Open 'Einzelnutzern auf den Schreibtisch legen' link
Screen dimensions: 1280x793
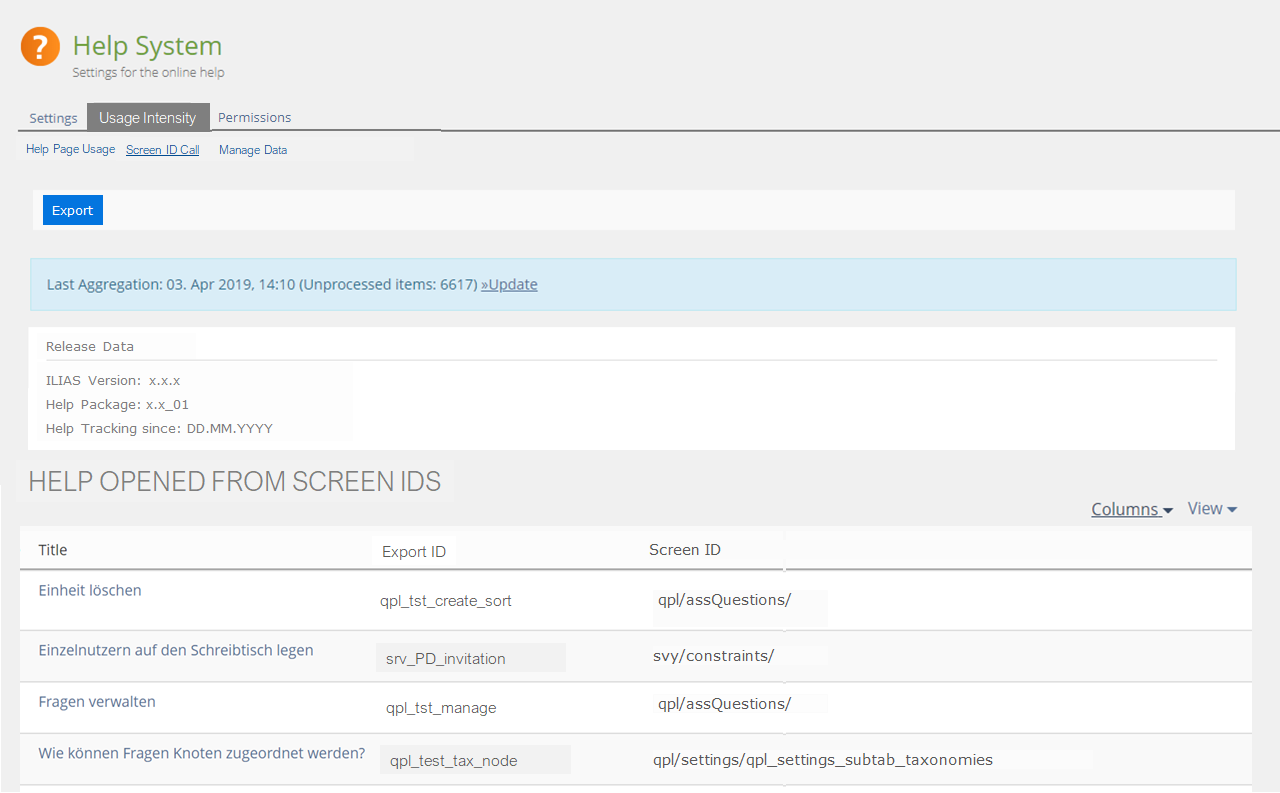click(x=176, y=650)
